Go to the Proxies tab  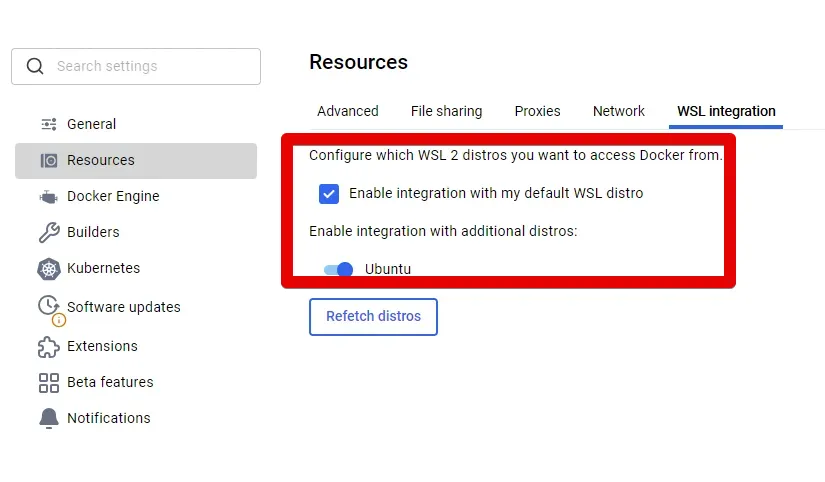click(x=537, y=111)
